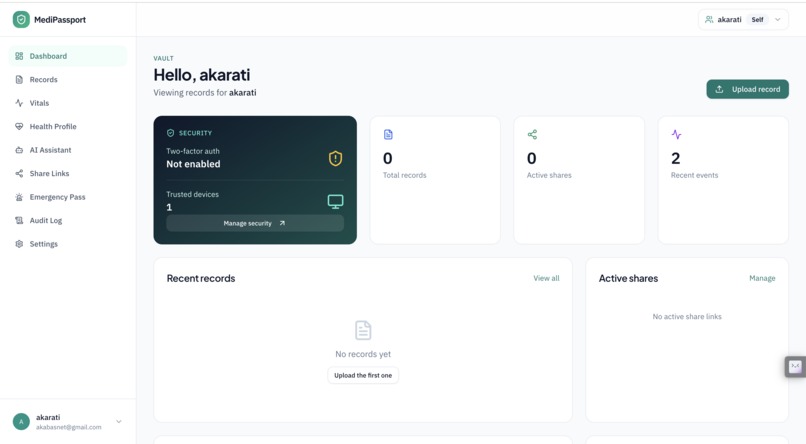Click the Dashboard grid icon in sidebar

[19, 56]
